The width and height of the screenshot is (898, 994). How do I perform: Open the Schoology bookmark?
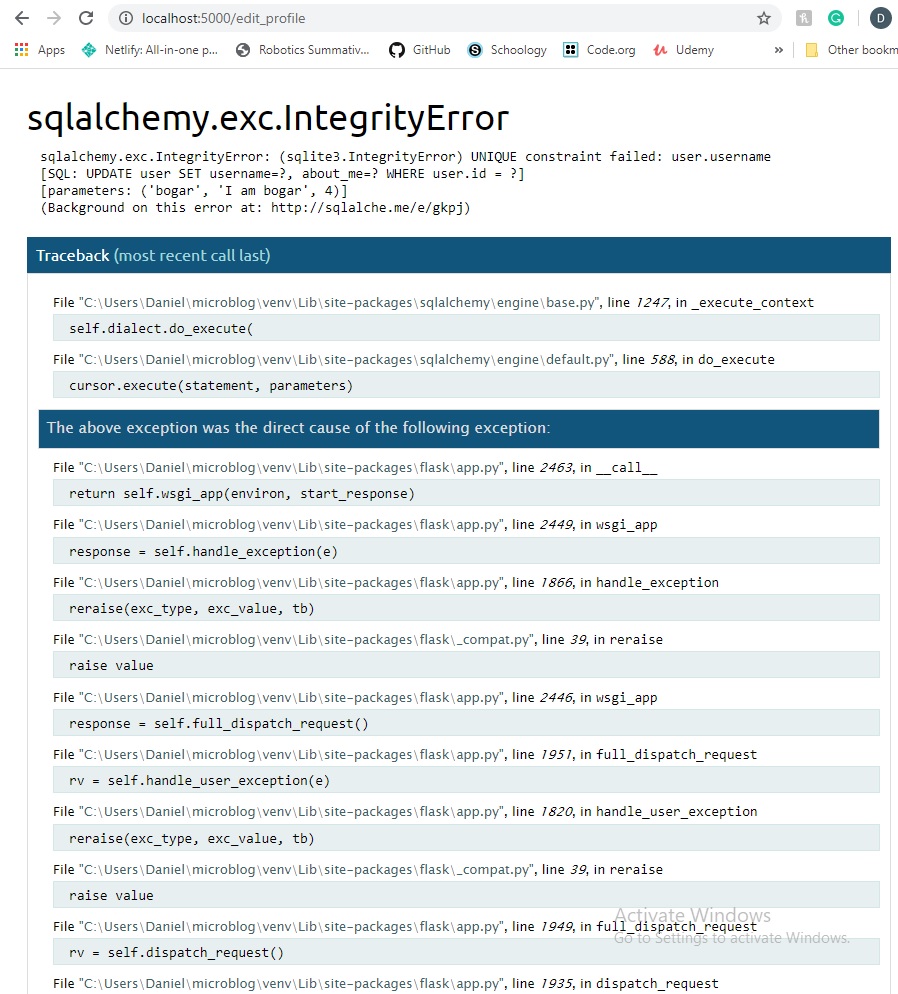pos(507,50)
